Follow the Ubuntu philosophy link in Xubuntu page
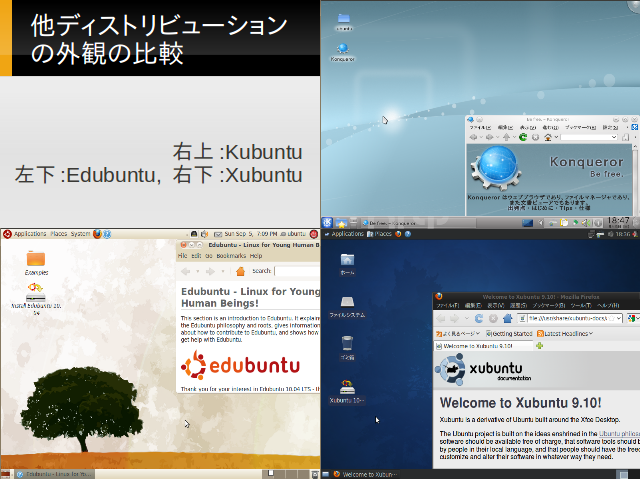Viewport: 640px width, 480px height. 619,434
